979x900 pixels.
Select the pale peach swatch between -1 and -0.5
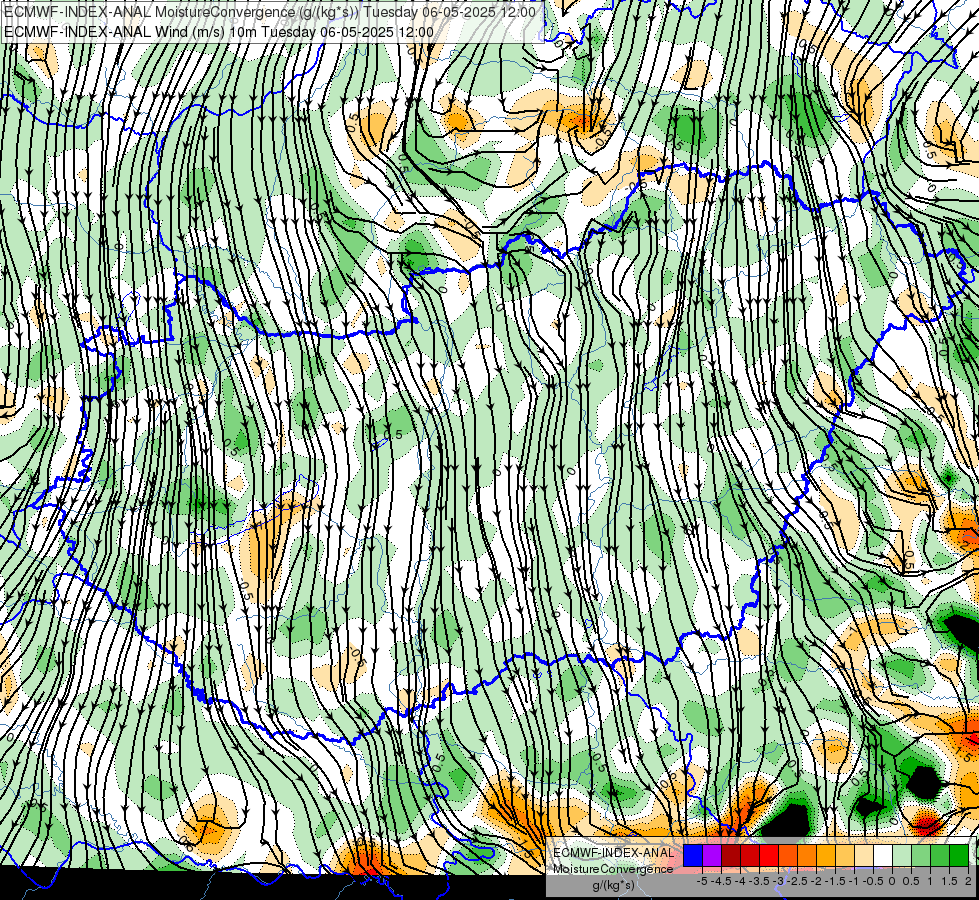pos(864,856)
